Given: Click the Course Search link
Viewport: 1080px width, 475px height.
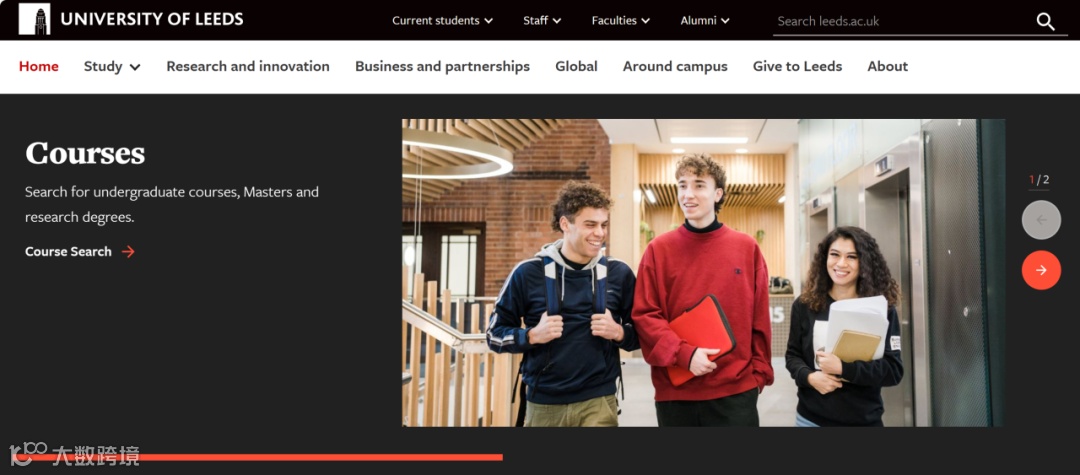Looking at the screenshot, I should click(x=68, y=252).
